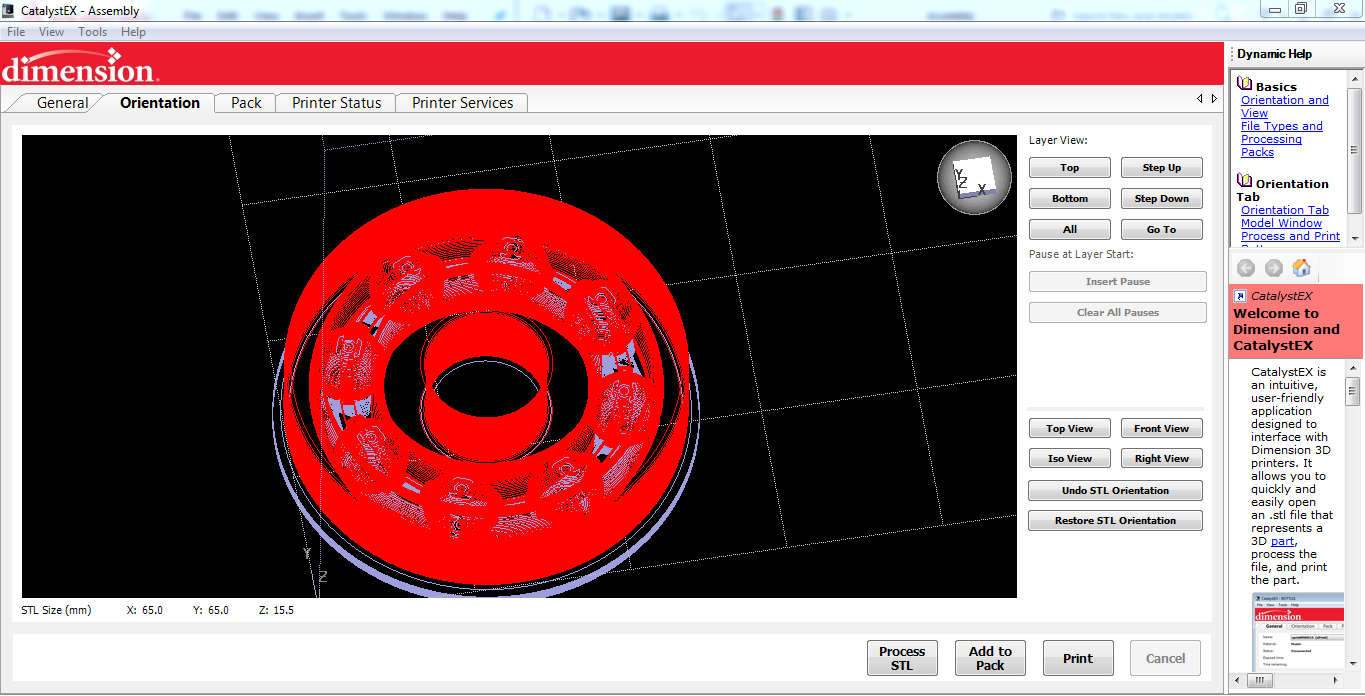Click the 'X: 65.0' size value
Image resolution: width=1365 pixels, height=696 pixels.
pos(145,610)
